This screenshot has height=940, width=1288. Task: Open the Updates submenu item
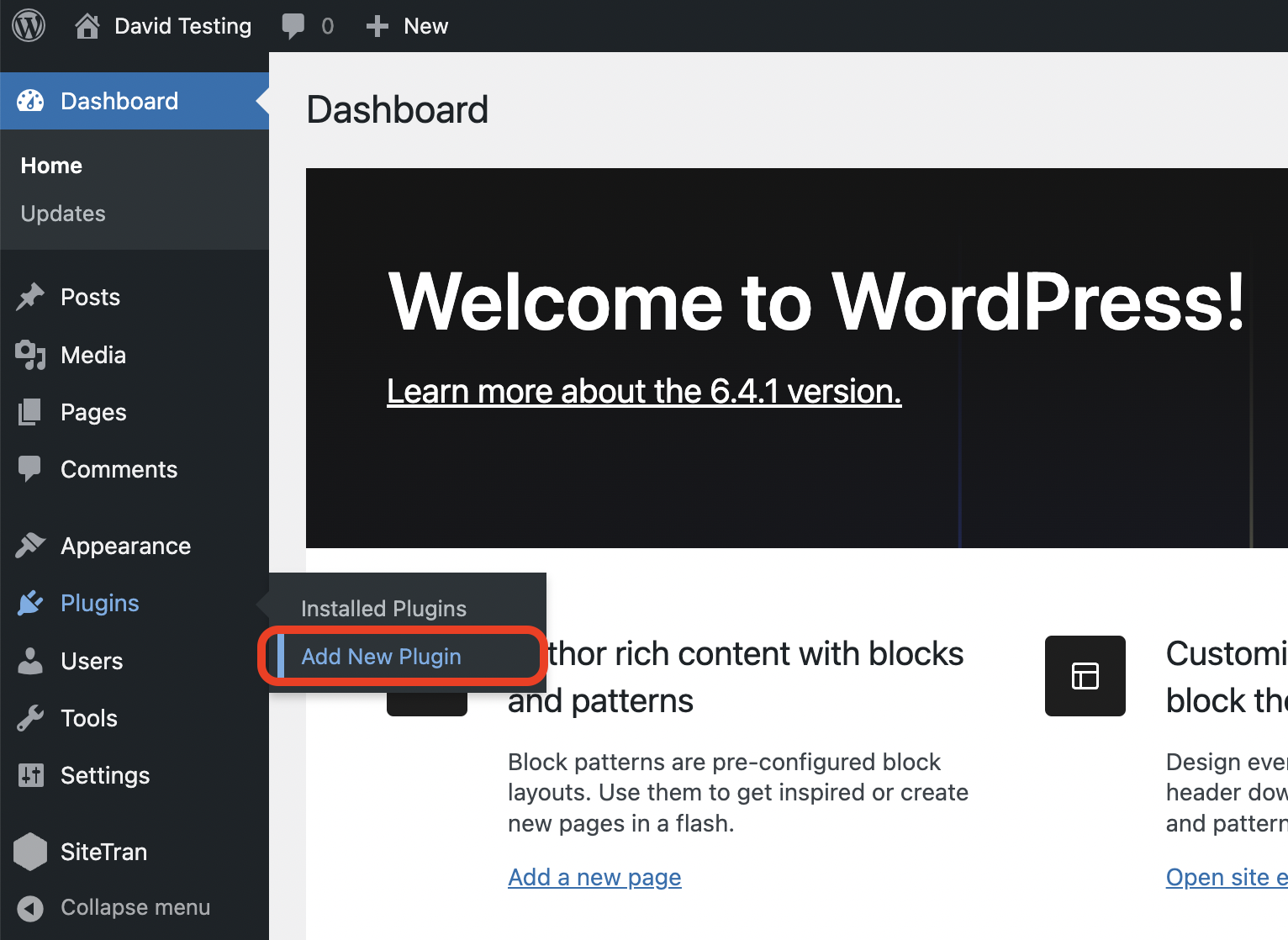pos(63,214)
